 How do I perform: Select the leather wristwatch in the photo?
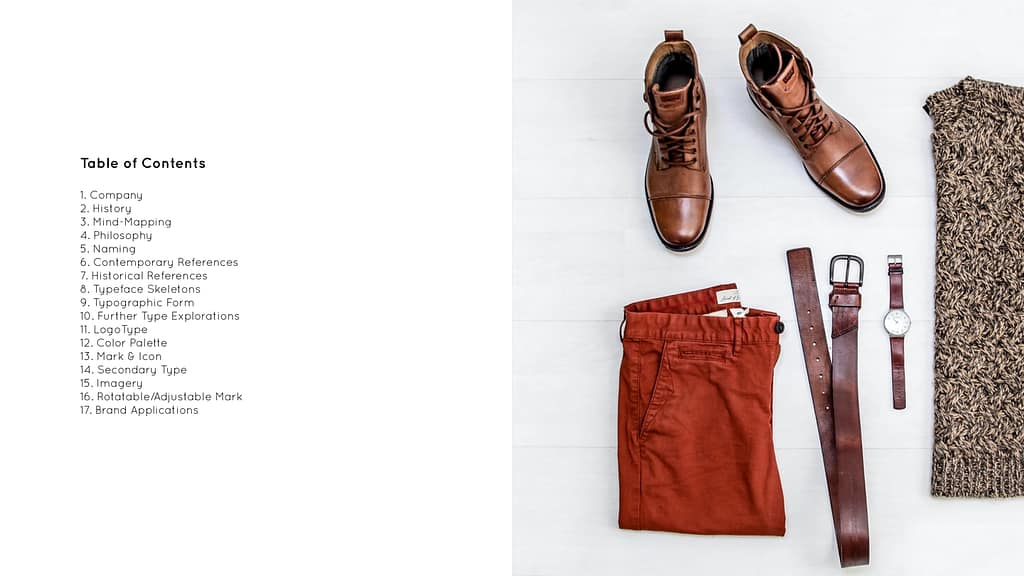click(x=897, y=332)
